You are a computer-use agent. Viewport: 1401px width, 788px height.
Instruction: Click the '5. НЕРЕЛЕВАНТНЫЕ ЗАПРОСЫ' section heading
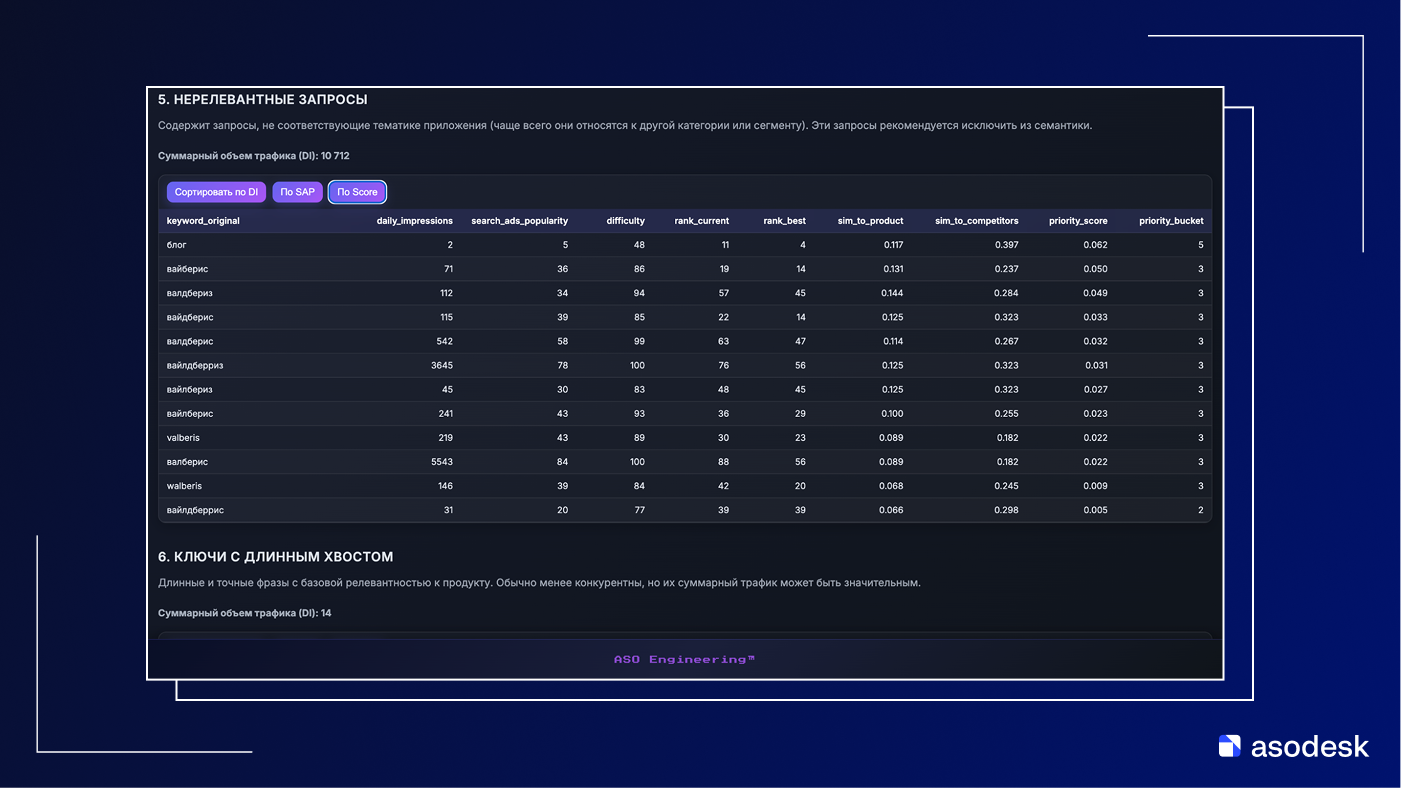(263, 100)
